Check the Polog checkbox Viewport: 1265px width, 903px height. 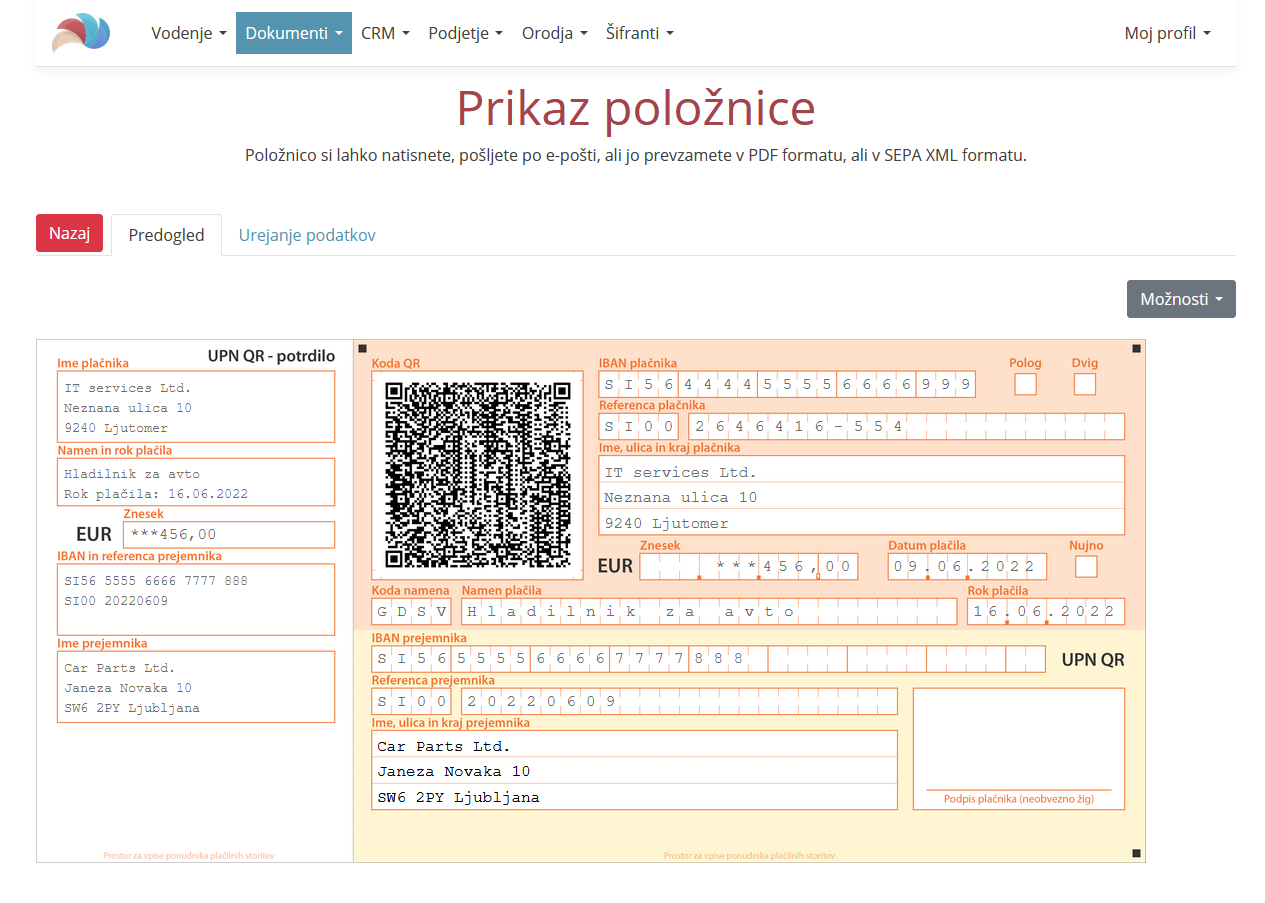click(x=1025, y=384)
